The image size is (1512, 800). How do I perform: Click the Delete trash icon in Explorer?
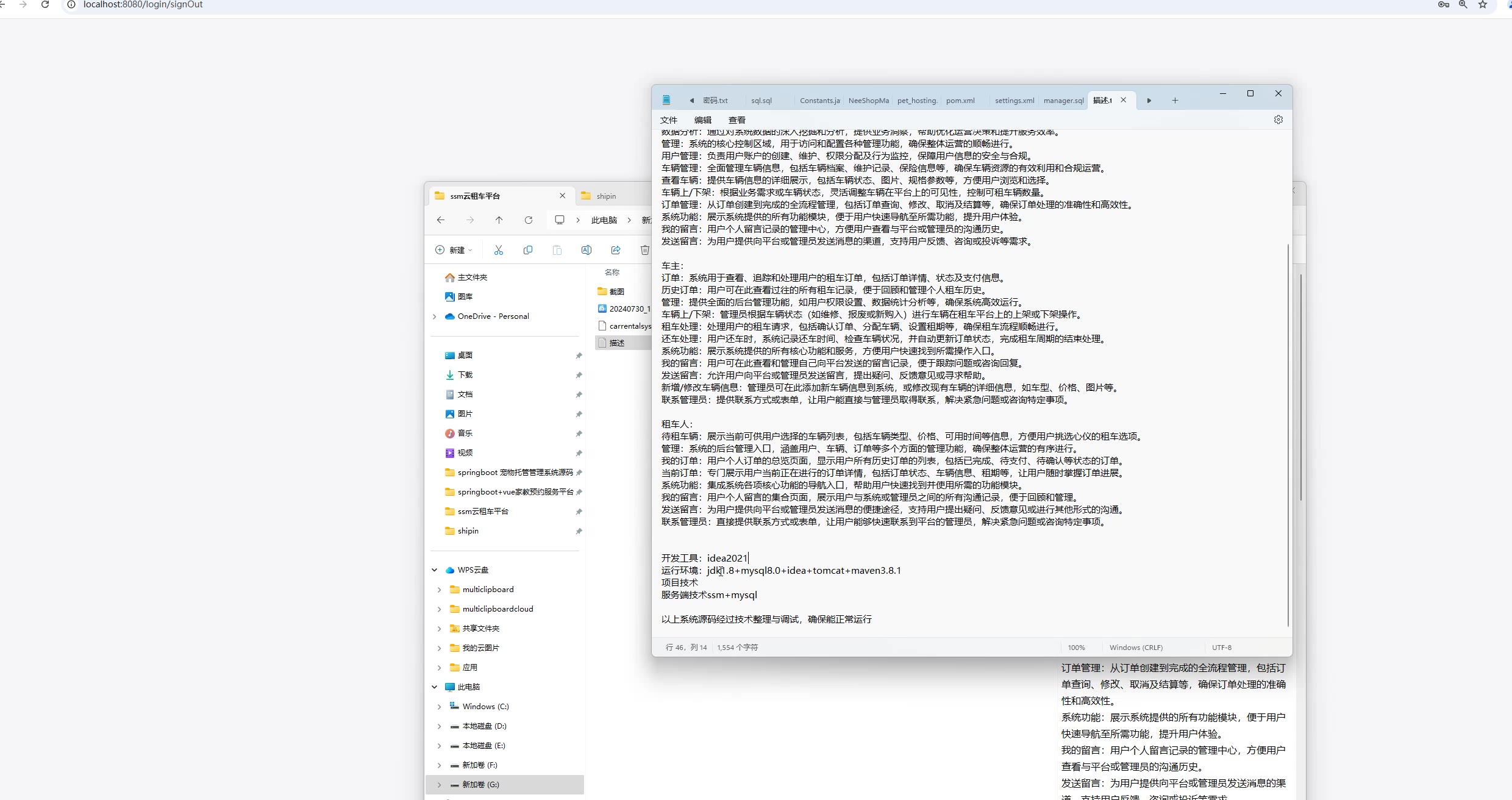[644, 250]
